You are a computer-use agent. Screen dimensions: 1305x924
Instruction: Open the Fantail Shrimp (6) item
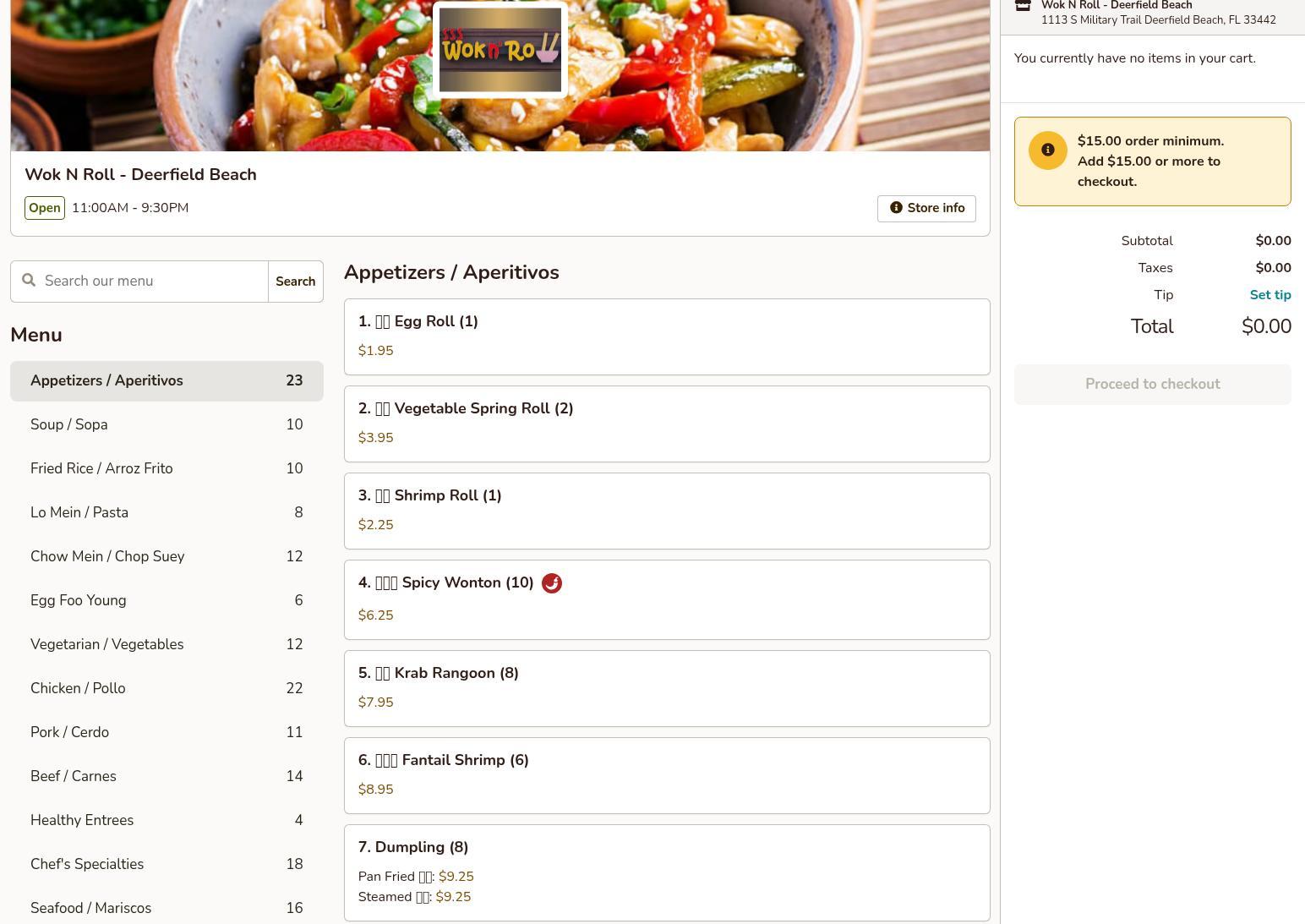[x=667, y=775]
